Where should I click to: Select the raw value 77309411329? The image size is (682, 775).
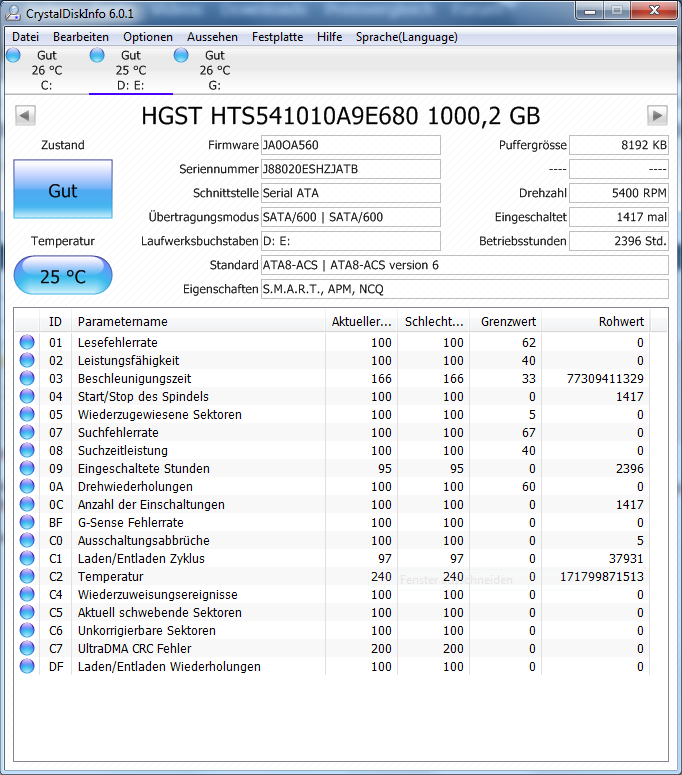pyautogui.click(x=605, y=379)
